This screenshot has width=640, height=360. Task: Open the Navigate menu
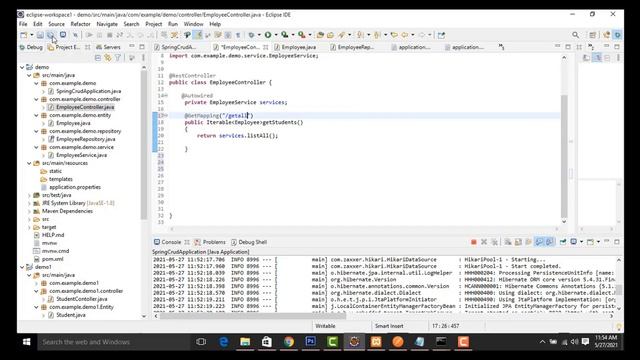[107, 24]
